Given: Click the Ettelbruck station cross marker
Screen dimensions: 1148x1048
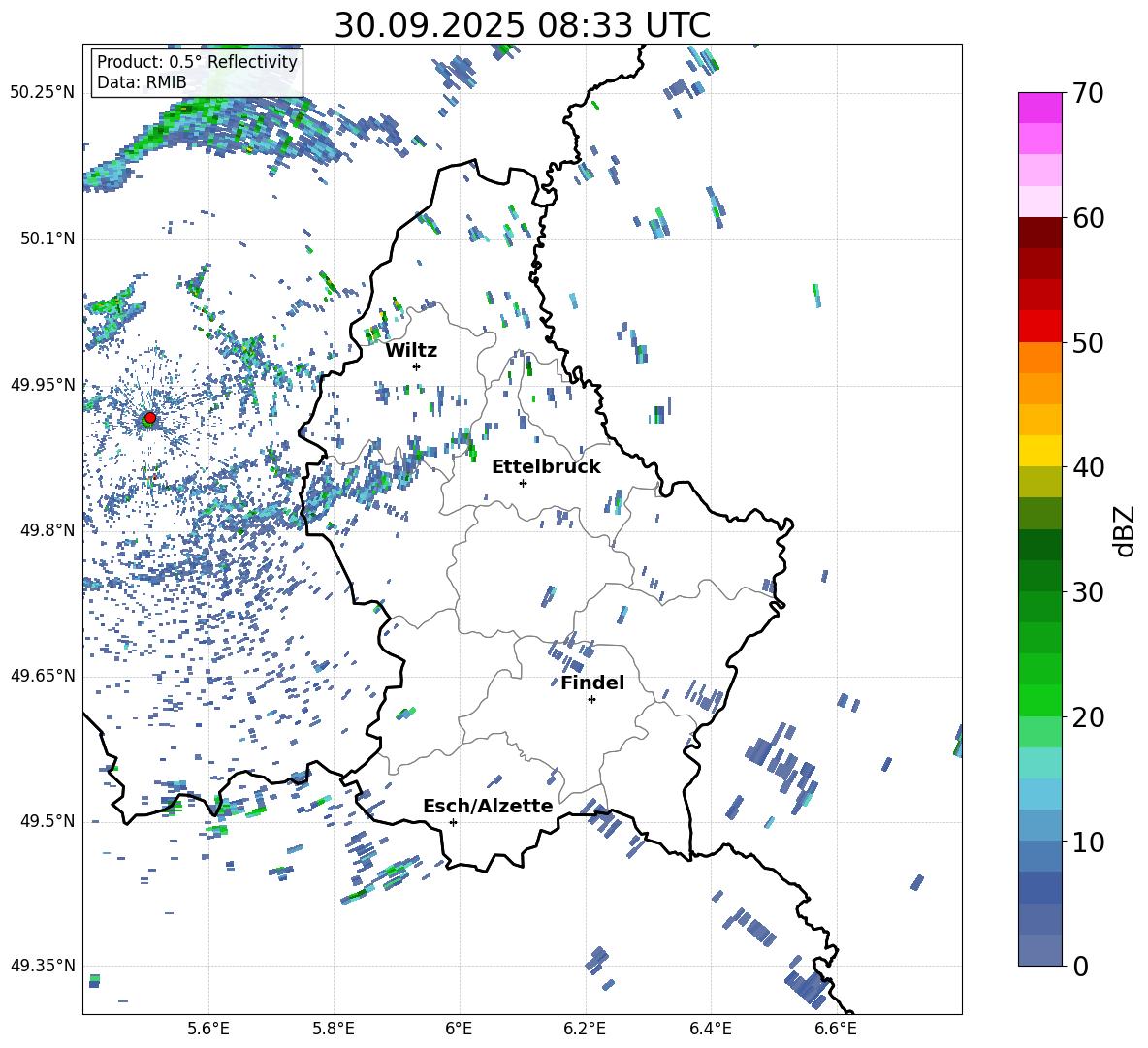Looking at the screenshot, I should (523, 483).
